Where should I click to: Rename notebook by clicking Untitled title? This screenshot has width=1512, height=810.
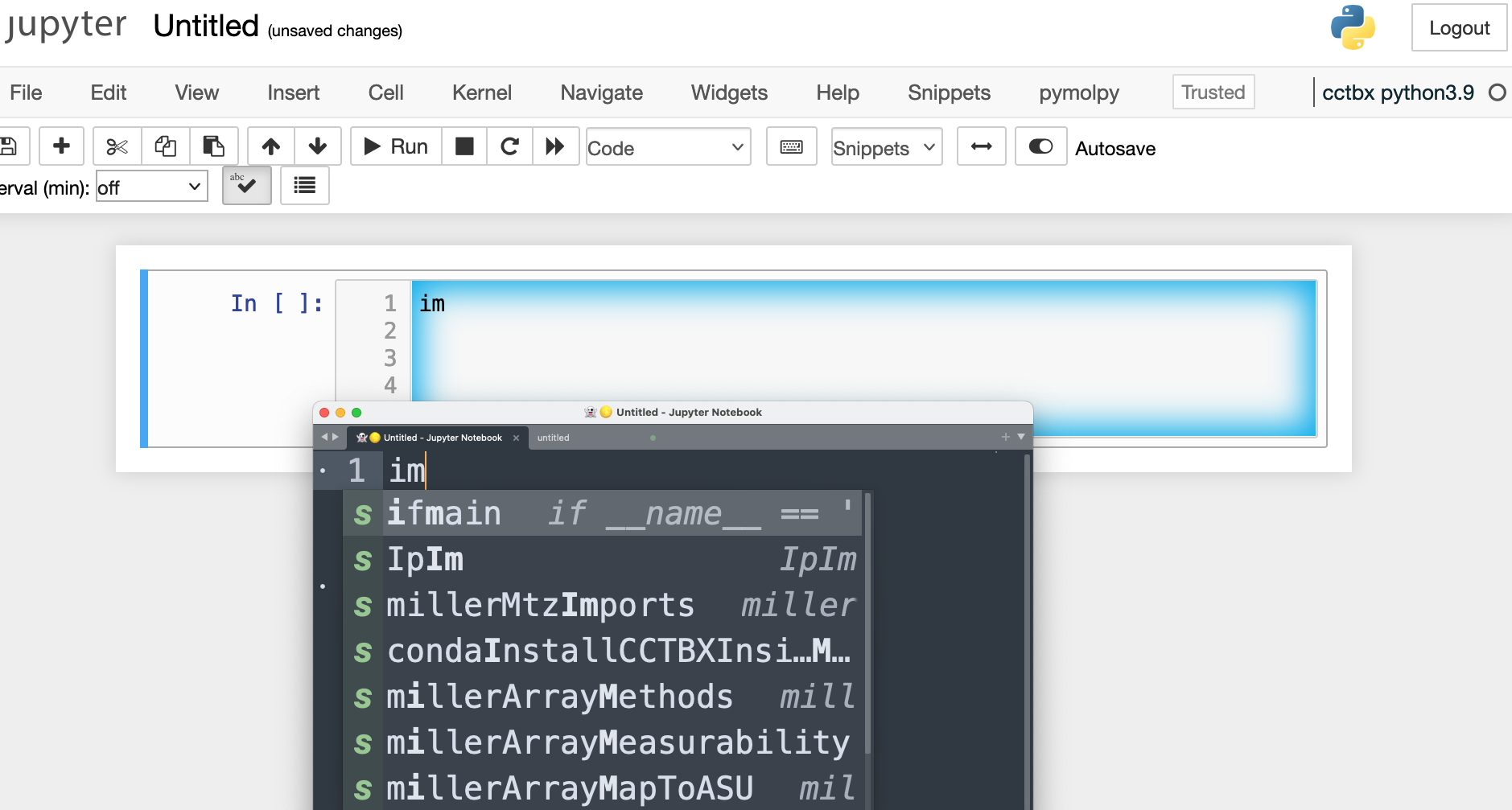click(206, 26)
